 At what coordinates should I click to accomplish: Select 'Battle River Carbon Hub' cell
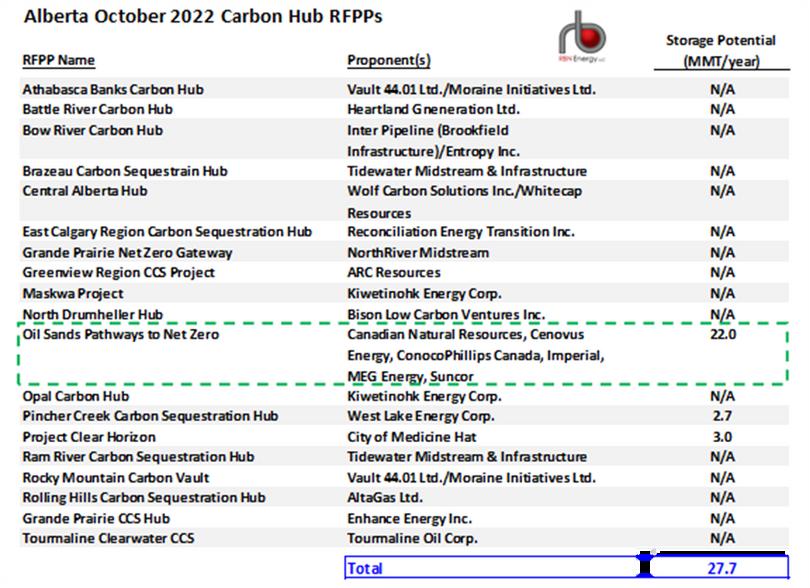click(97, 110)
